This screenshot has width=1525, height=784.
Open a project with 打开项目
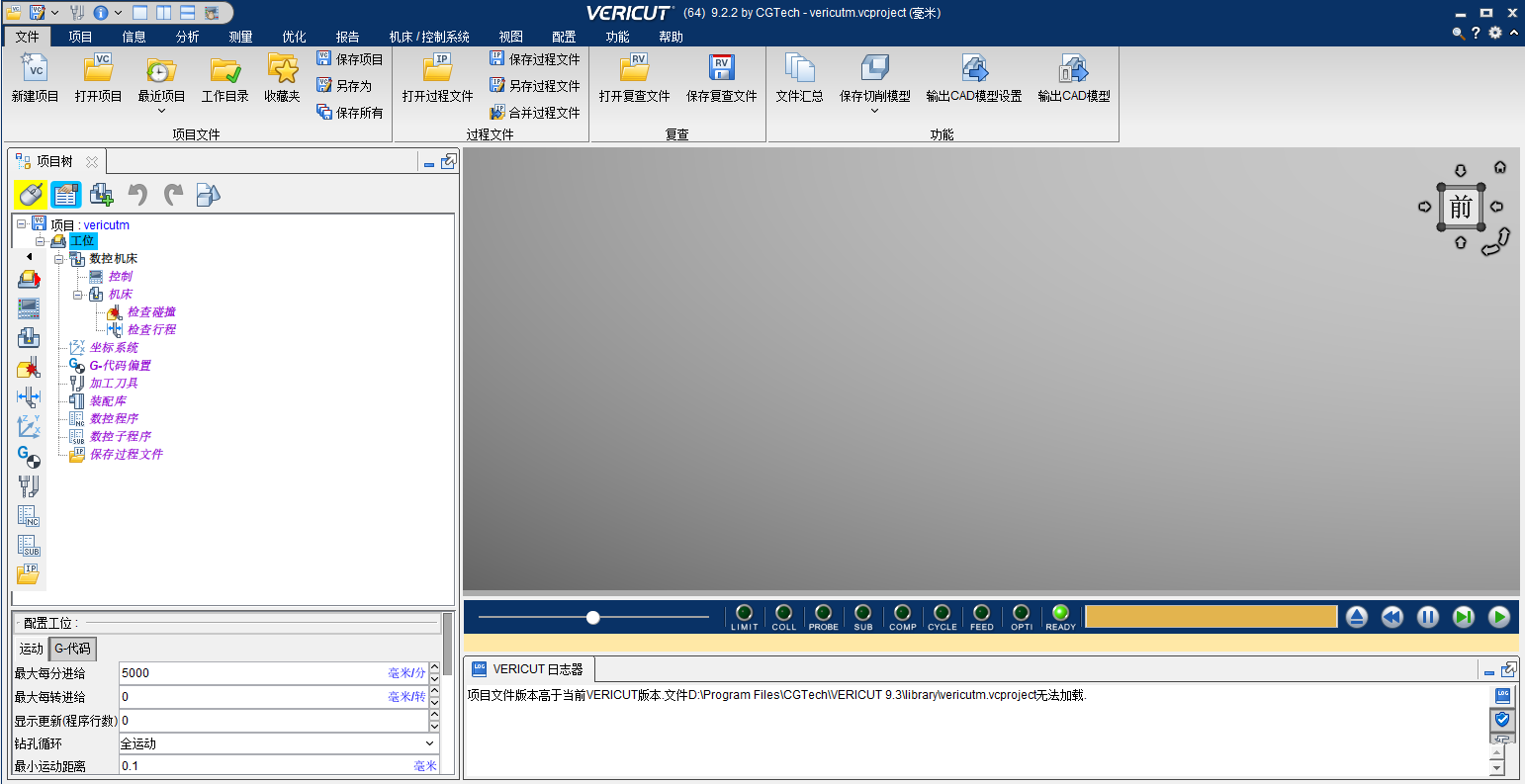[98, 77]
